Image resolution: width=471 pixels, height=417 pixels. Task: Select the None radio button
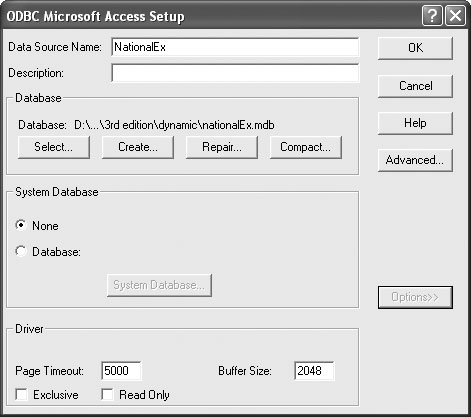(x=21, y=225)
